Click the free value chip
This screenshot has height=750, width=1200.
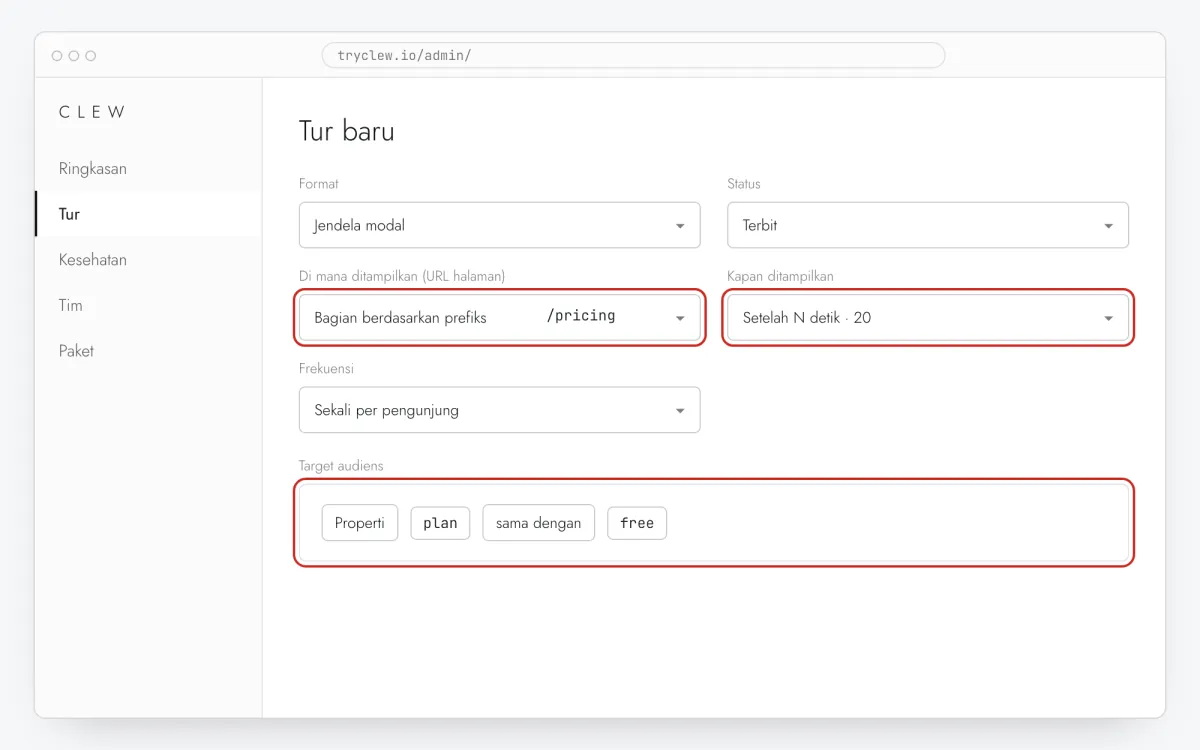point(637,523)
